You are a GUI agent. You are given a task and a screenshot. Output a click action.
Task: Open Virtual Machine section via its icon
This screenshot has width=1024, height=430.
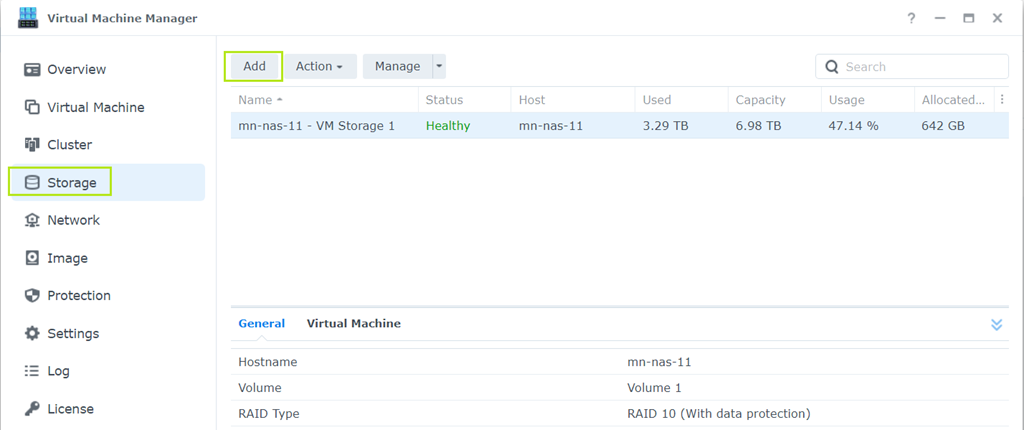(32, 108)
